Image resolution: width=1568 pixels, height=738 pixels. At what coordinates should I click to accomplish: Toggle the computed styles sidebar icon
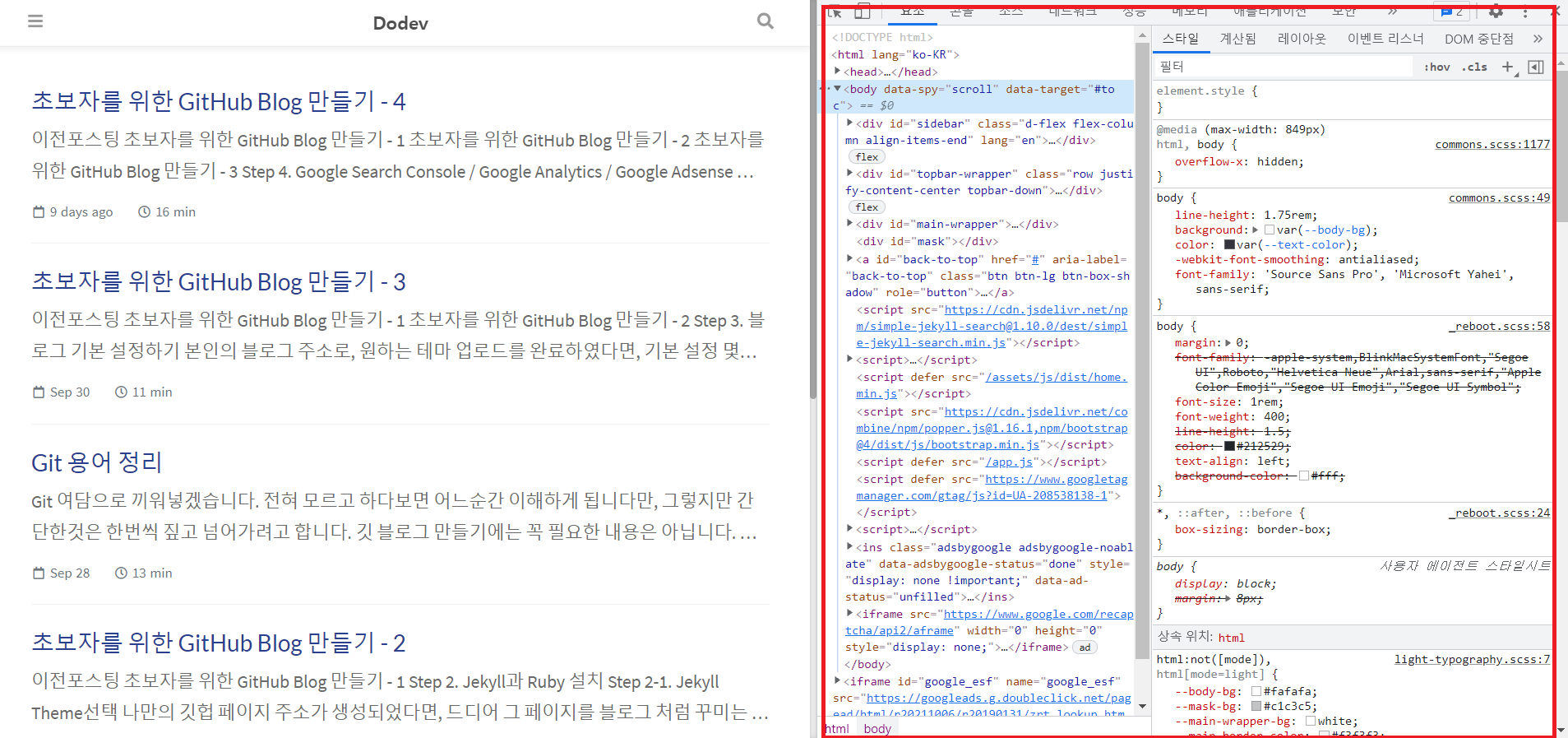coord(1535,67)
